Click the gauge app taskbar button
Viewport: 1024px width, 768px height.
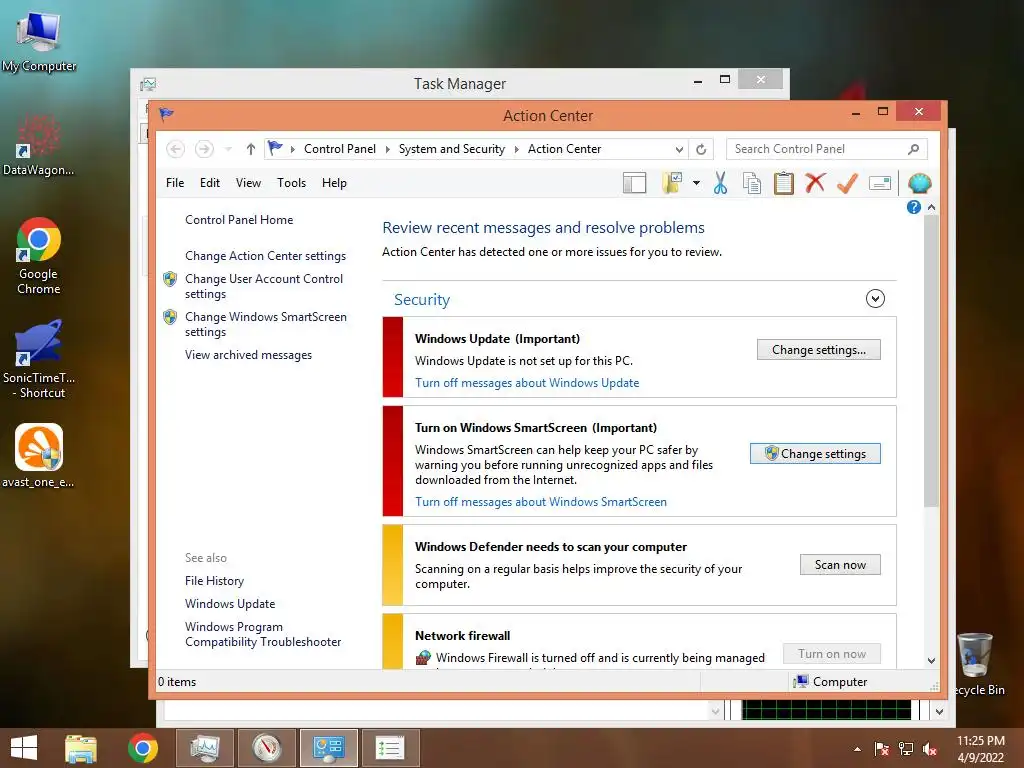[x=266, y=748]
